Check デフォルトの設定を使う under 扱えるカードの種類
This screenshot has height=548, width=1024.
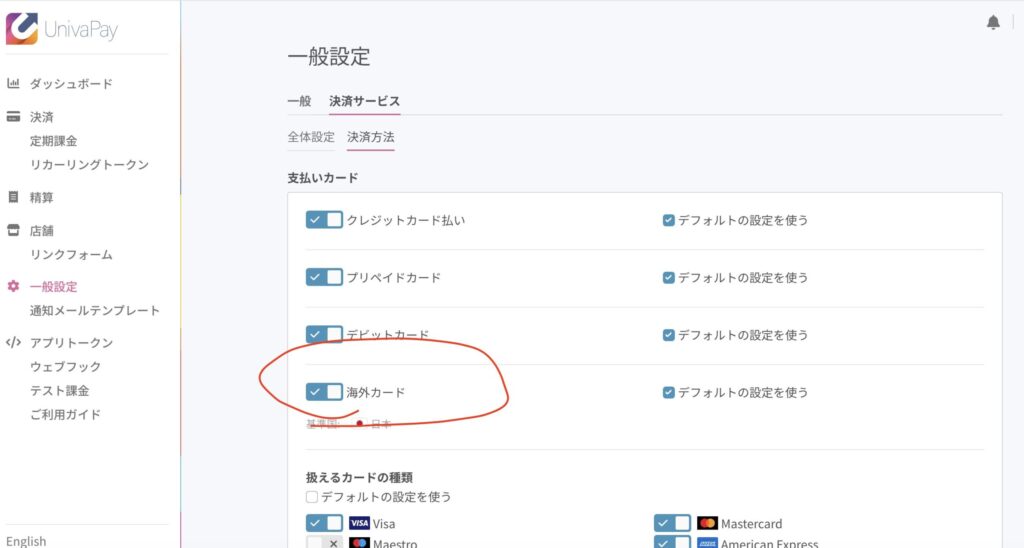tap(313, 496)
